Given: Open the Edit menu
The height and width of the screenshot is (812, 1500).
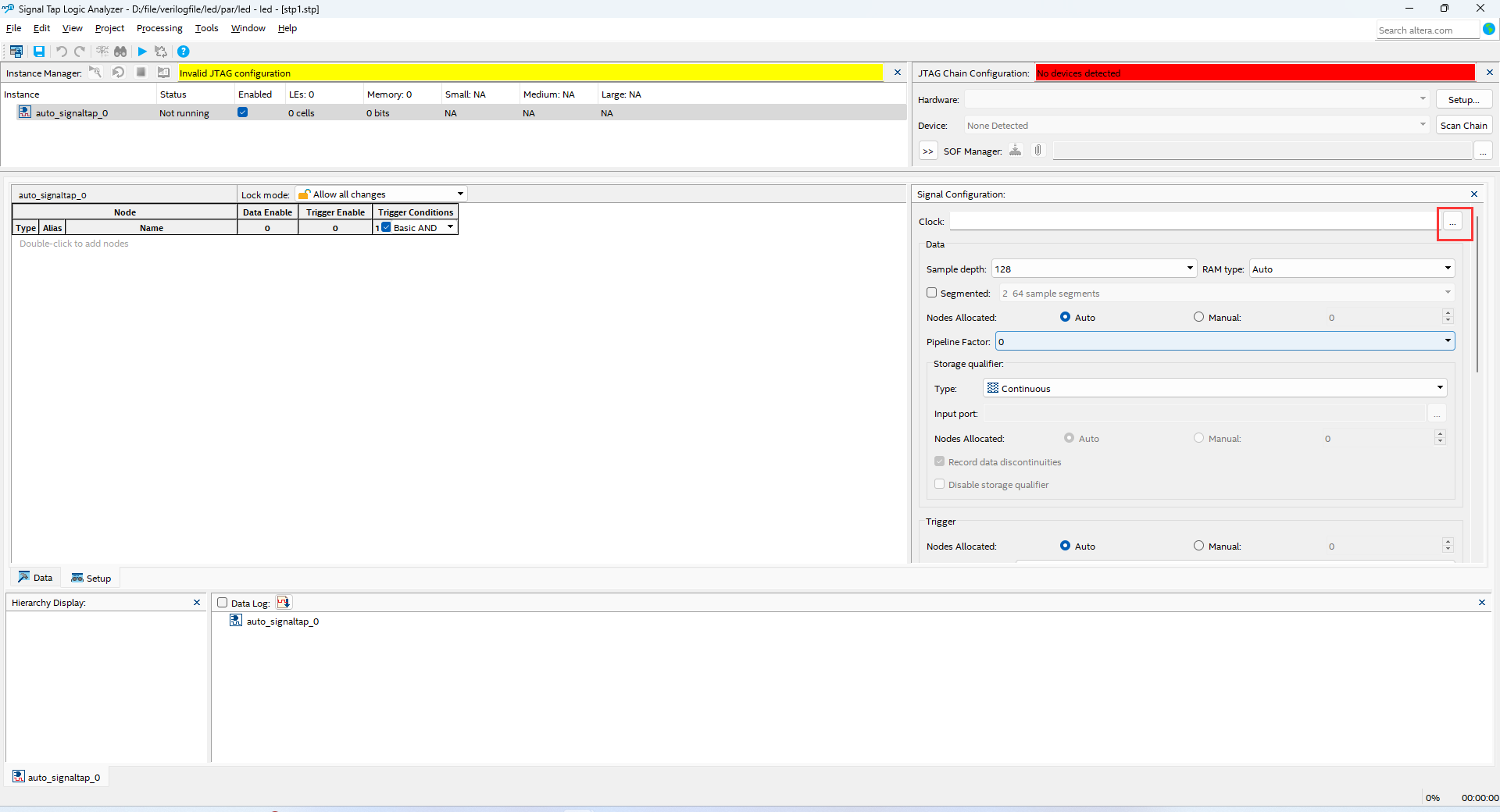Looking at the screenshot, I should click(x=41, y=28).
